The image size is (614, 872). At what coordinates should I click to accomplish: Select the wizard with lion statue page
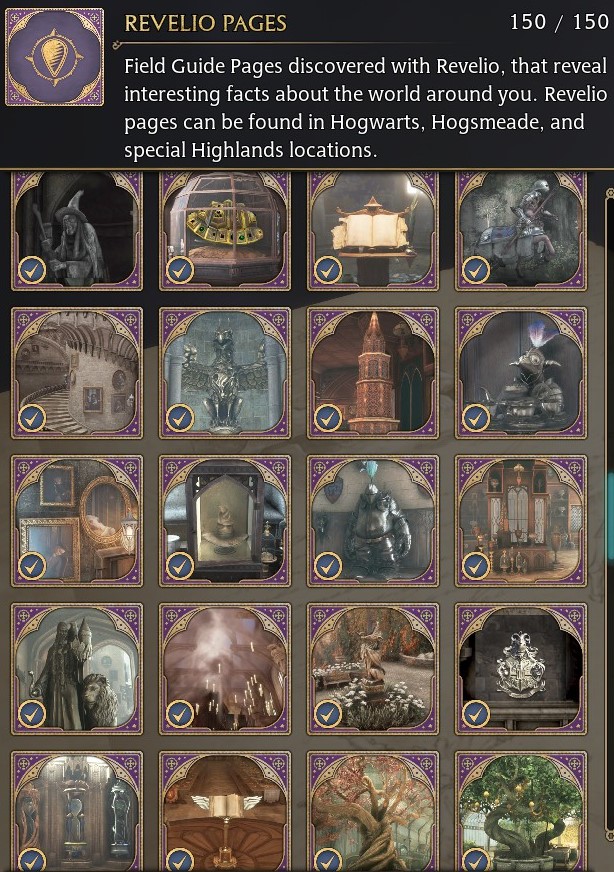pyautogui.click(x=77, y=669)
